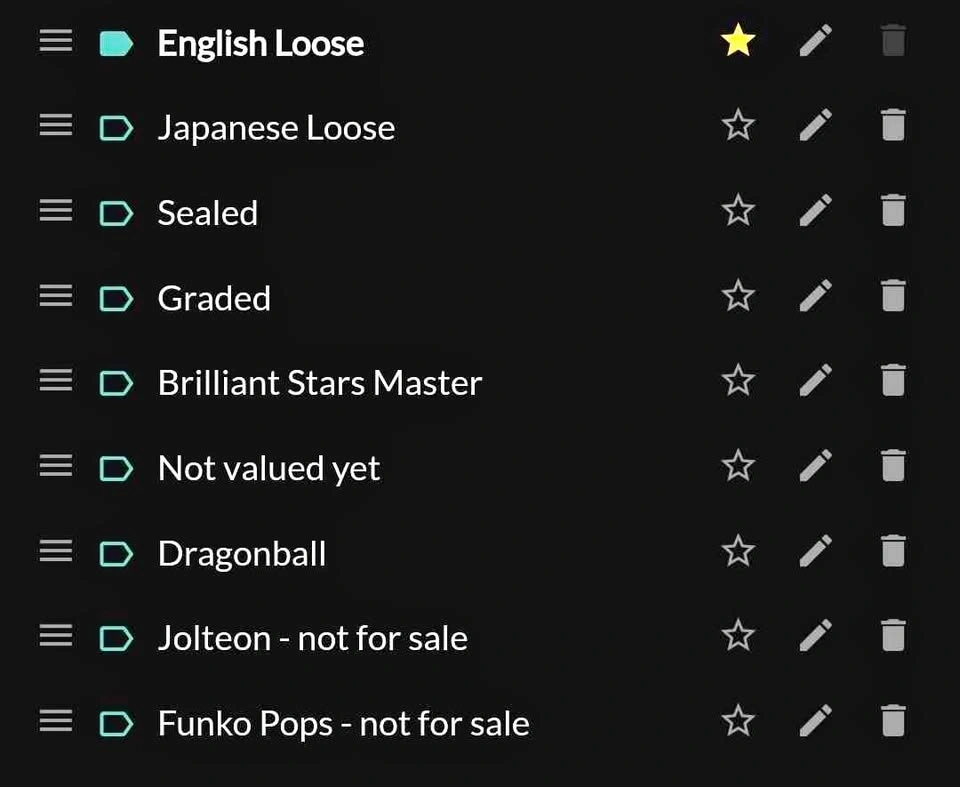This screenshot has width=960, height=787.
Task: Rename Brilliant Stars Master via pencil icon
Action: coord(816,380)
